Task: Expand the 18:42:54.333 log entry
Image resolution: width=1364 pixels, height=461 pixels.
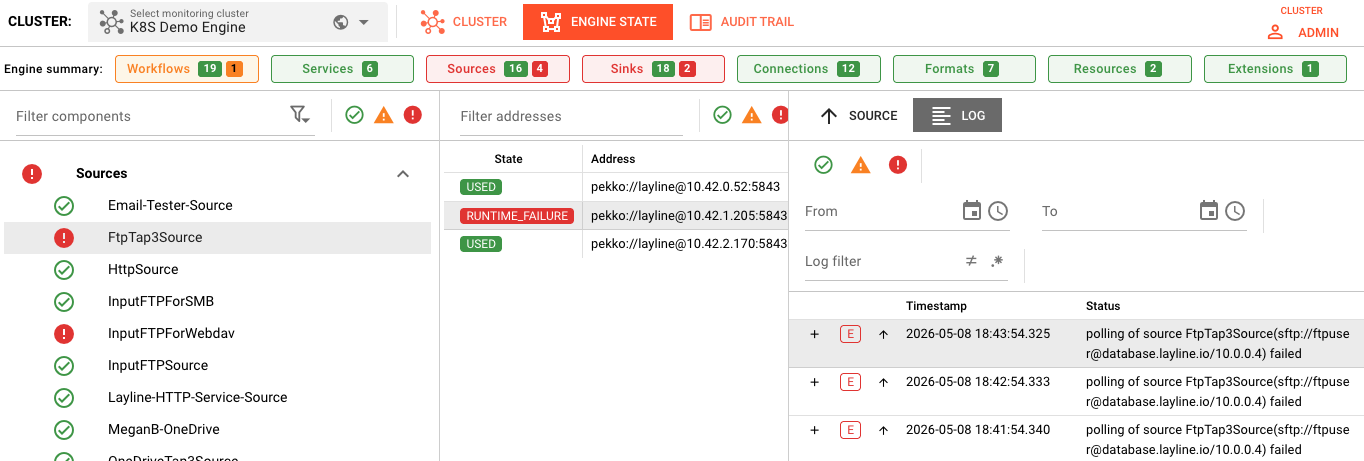Action: [814, 382]
